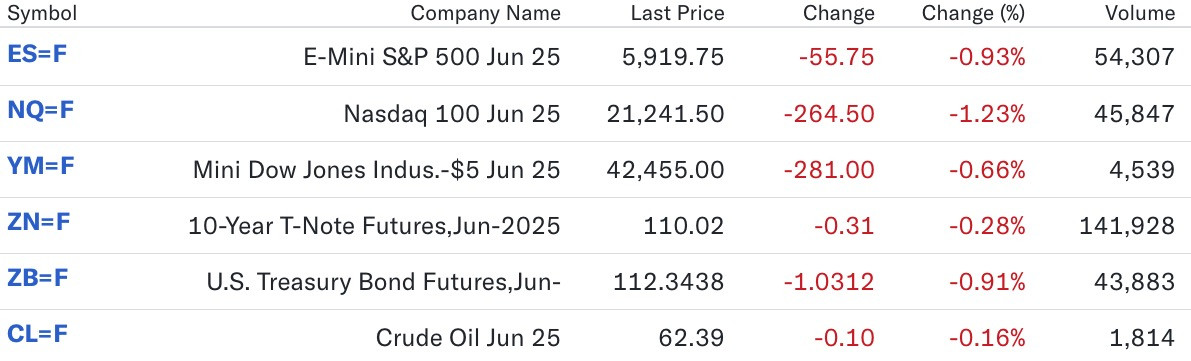Select the U.S. Treasury Bond Futures row
Screen dimensions: 1191x361
[596, 282]
